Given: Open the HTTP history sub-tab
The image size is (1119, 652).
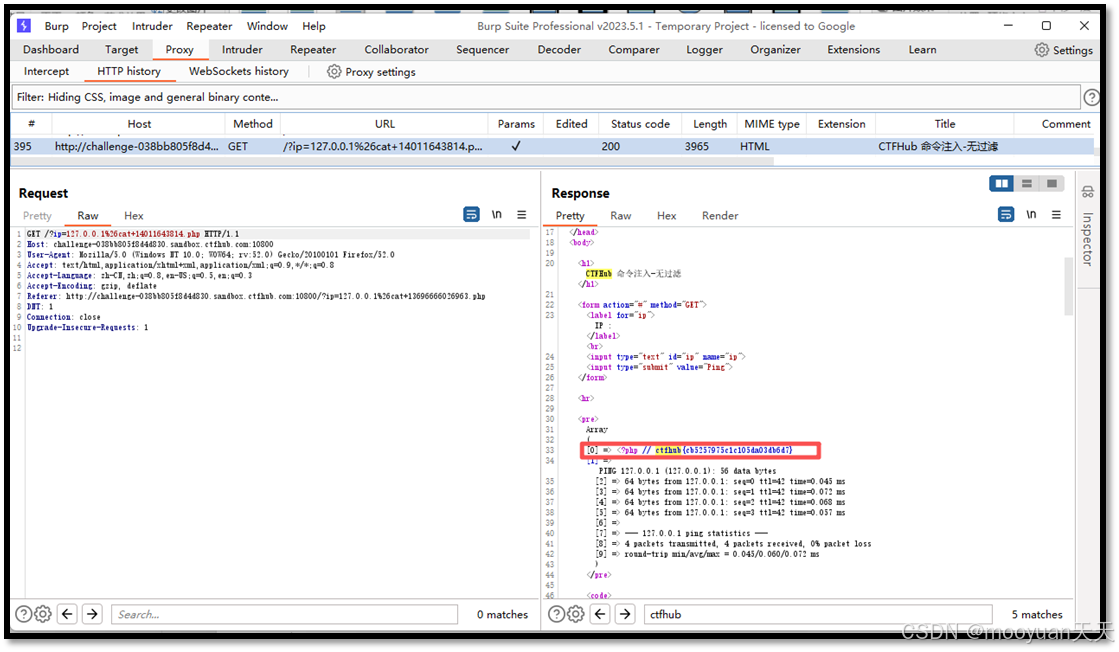Looking at the screenshot, I should tap(129, 71).
